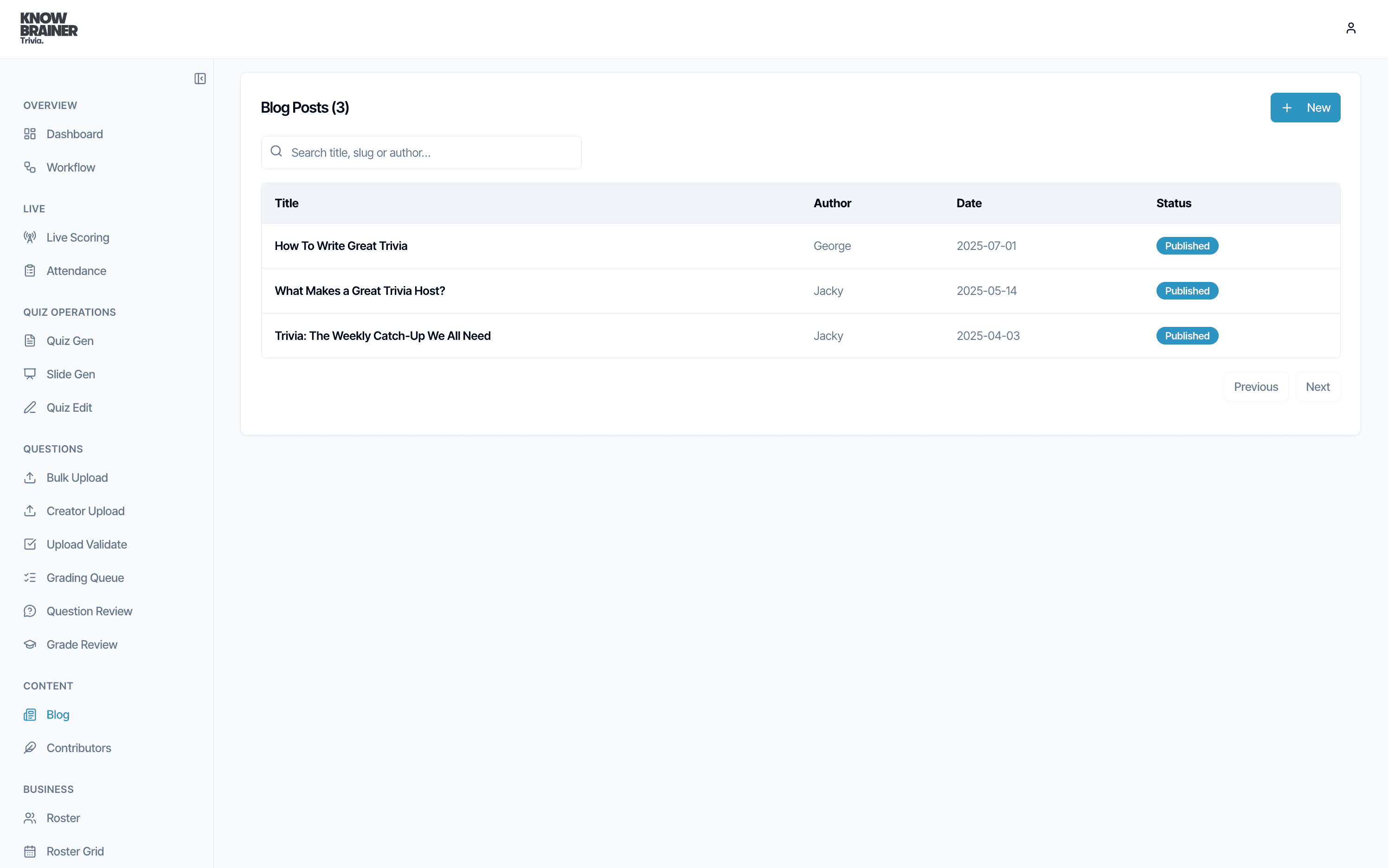
Task: Navigate to Attendance
Action: (x=77, y=270)
